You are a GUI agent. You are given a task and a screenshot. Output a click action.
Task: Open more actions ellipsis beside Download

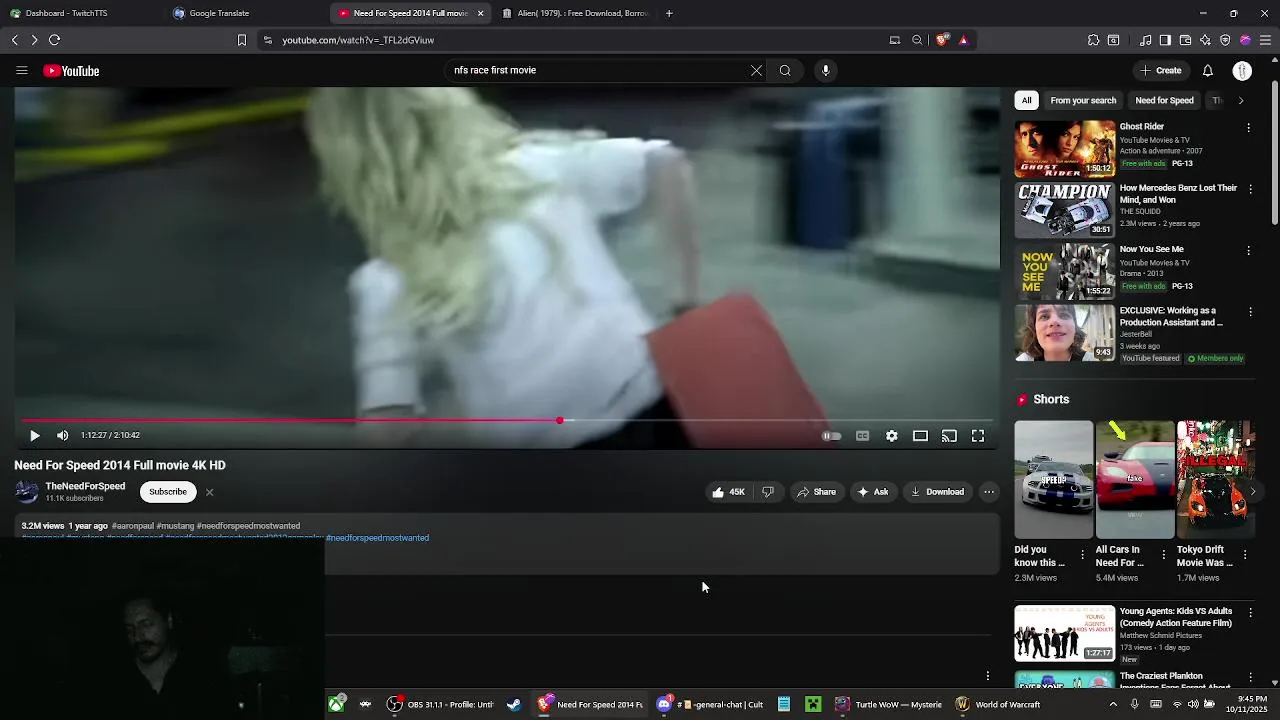pyautogui.click(x=988, y=492)
